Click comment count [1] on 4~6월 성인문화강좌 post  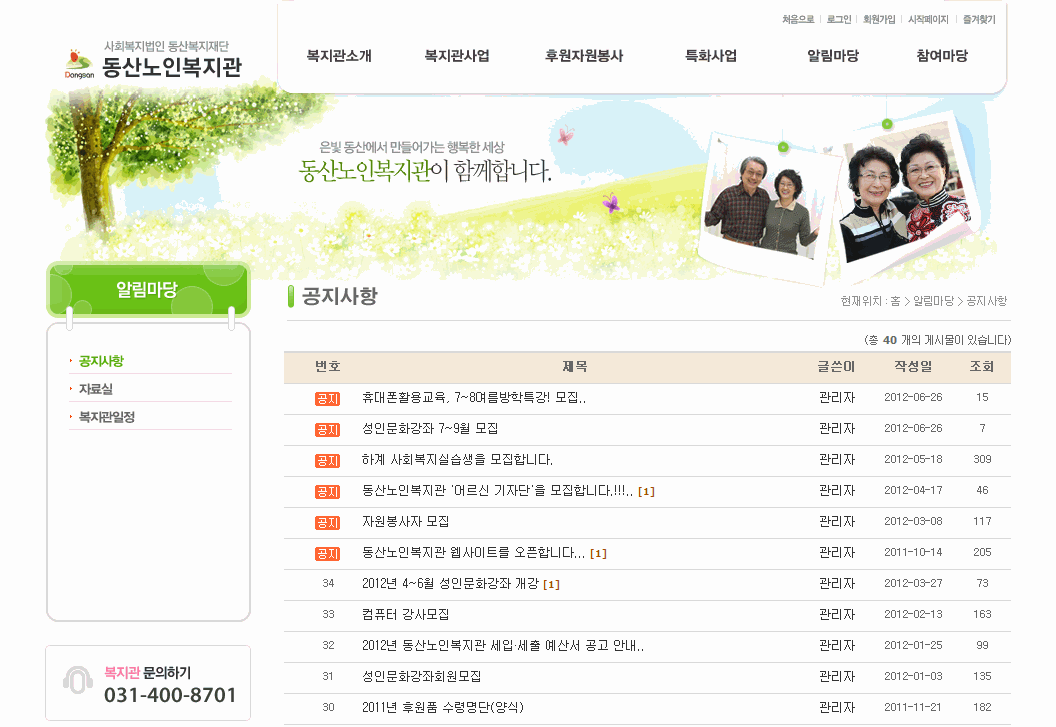[551, 585]
